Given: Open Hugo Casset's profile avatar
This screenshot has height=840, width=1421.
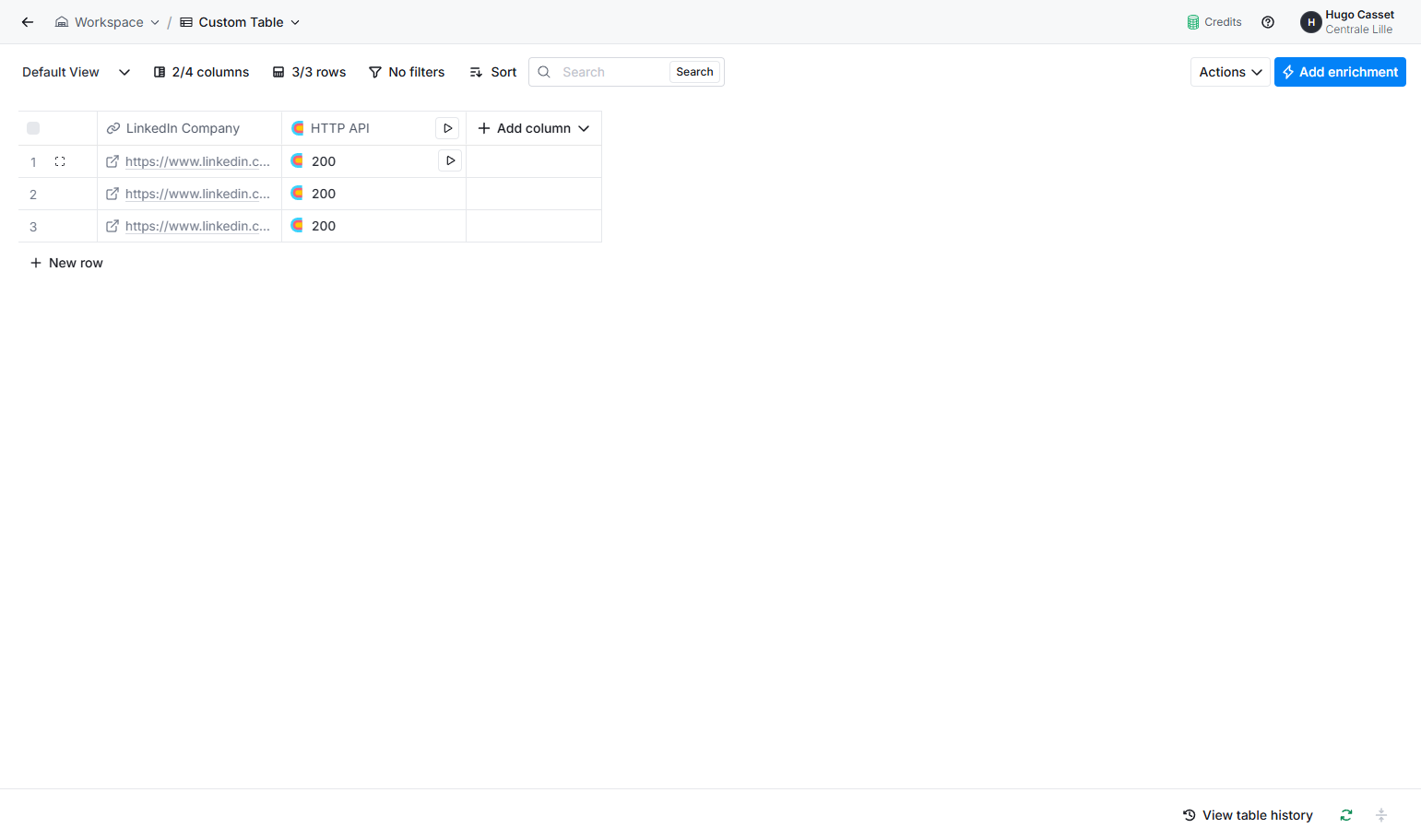Looking at the screenshot, I should pos(1310,22).
